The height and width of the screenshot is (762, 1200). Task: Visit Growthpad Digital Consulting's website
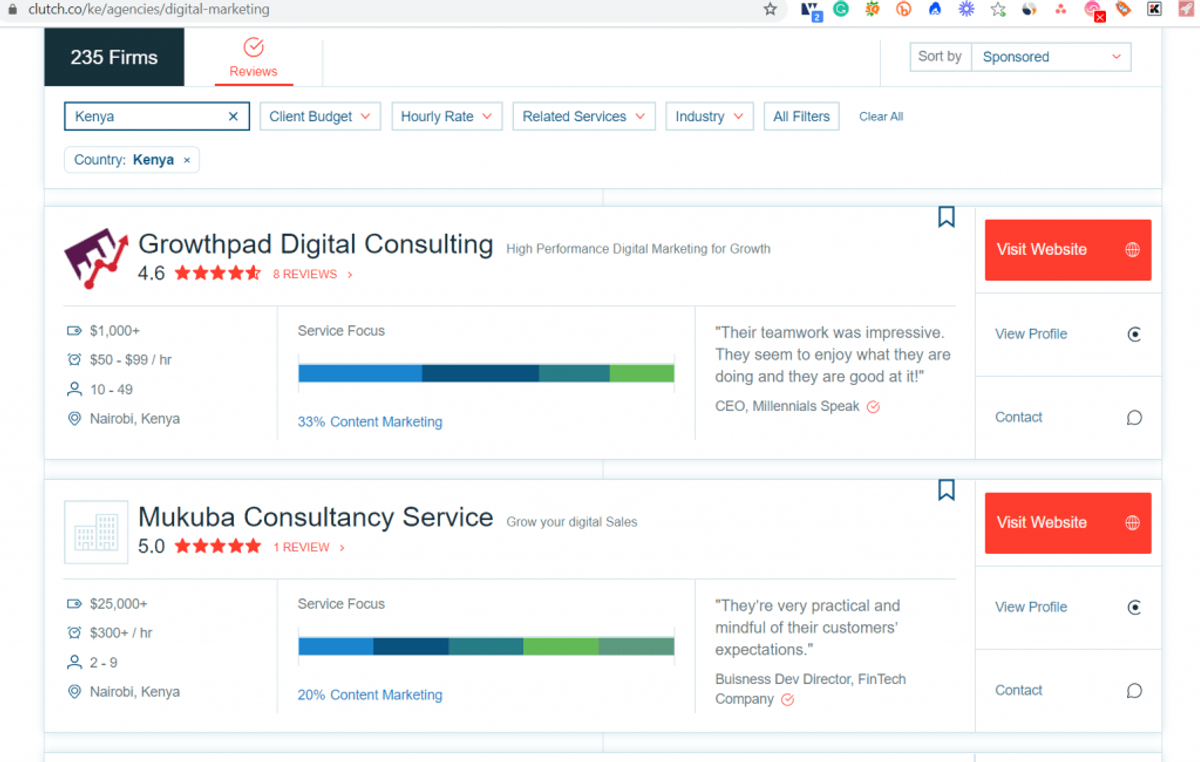[1068, 250]
